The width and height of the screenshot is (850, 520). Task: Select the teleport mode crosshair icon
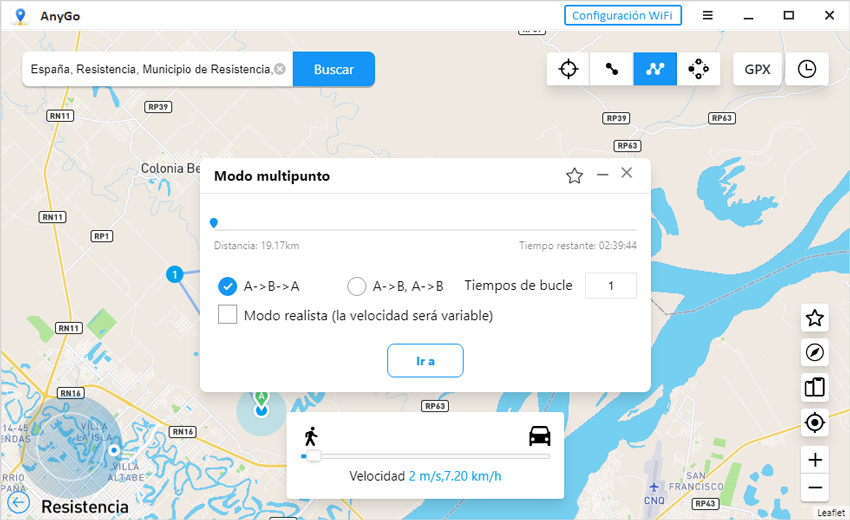click(x=568, y=69)
